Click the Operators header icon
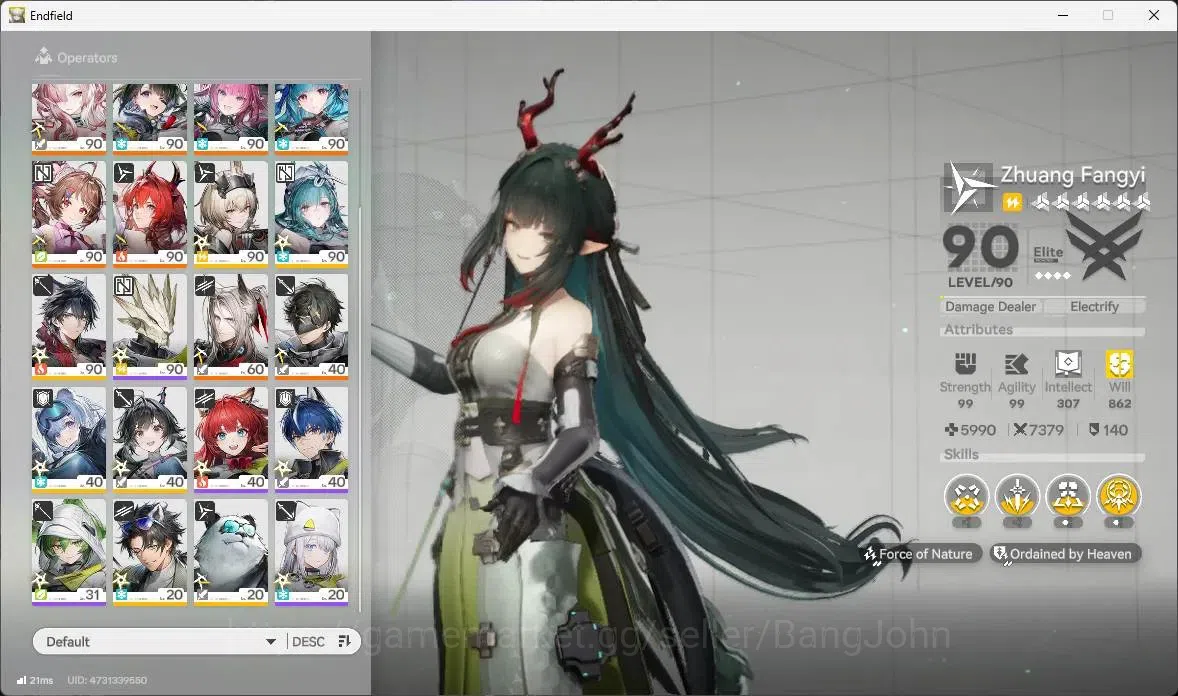The height and width of the screenshot is (696, 1178). [x=44, y=56]
